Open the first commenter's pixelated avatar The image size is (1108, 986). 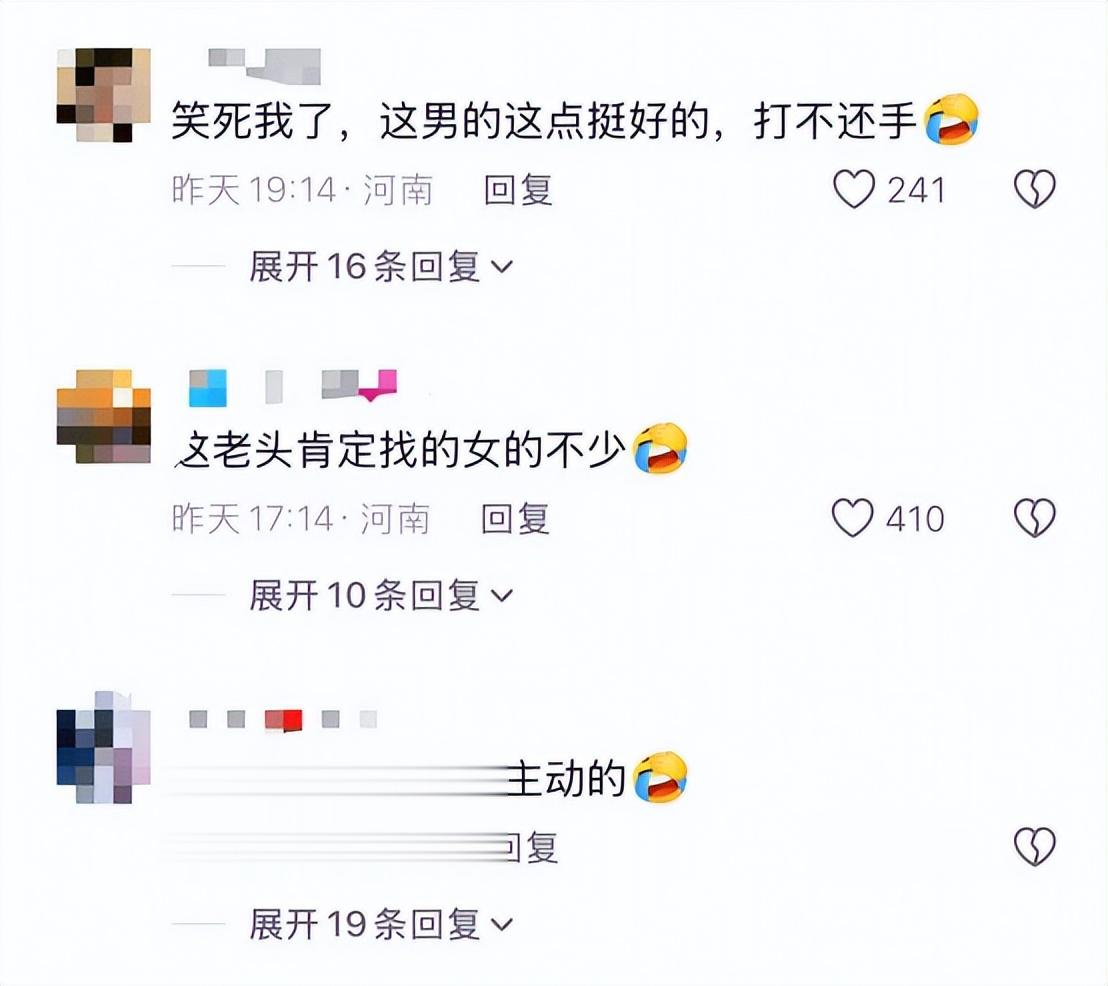[x=103, y=95]
